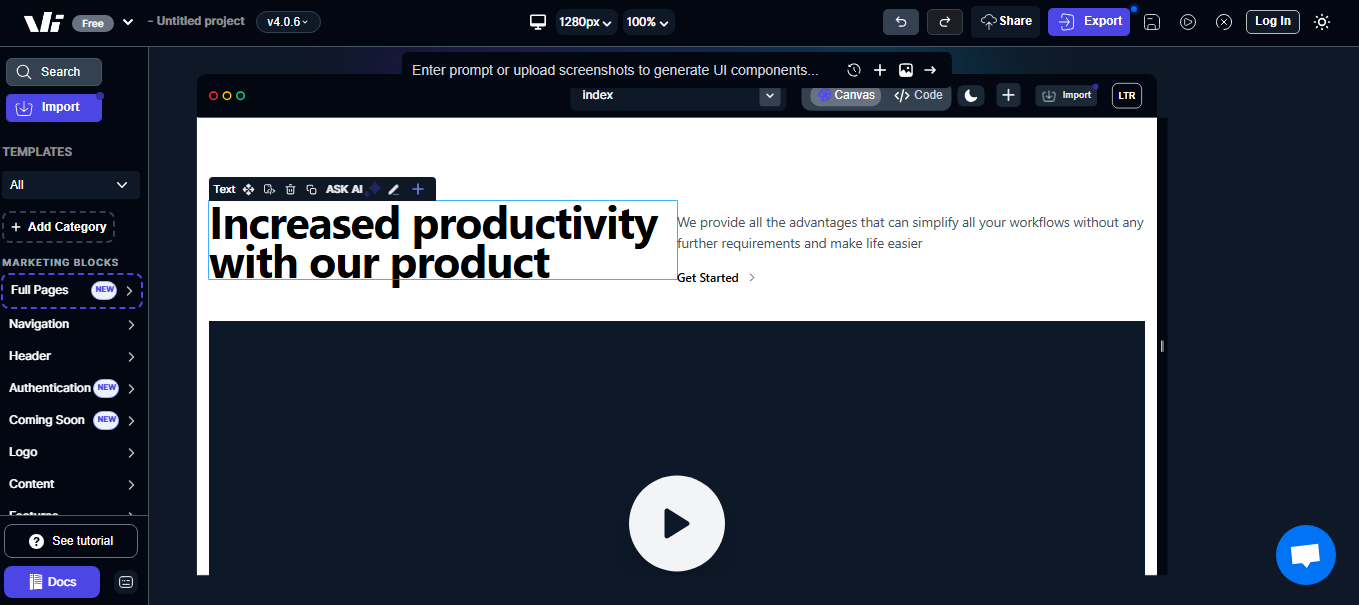Open the All templates filter dropdown
Screen dimensions: 1359x605
pyautogui.click(x=70, y=185)
